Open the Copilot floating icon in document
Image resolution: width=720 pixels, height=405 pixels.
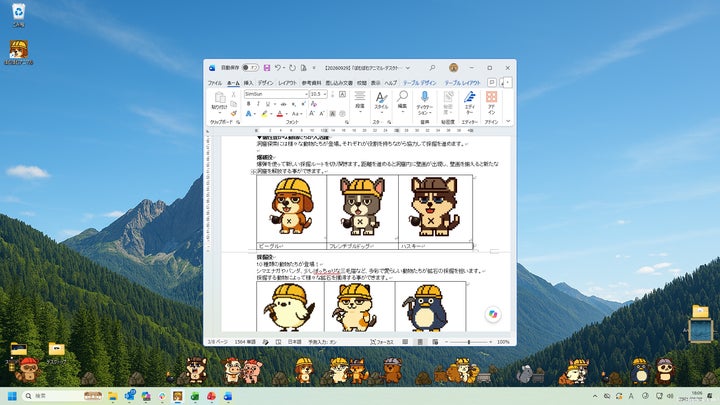pos(493,314)
